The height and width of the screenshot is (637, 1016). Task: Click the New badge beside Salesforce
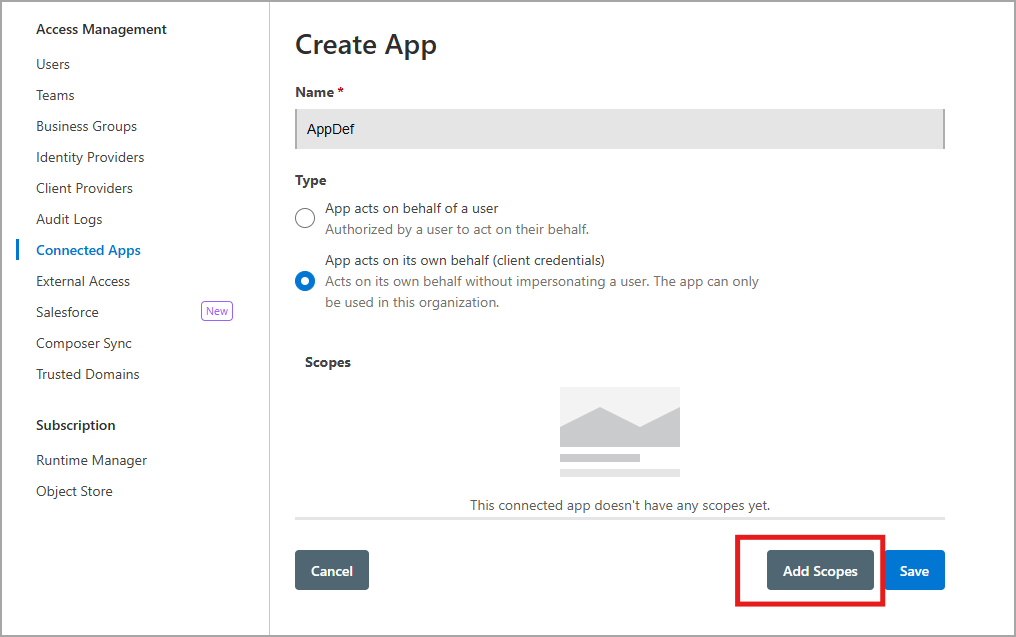pyautogui.click(x=217, y=312)
